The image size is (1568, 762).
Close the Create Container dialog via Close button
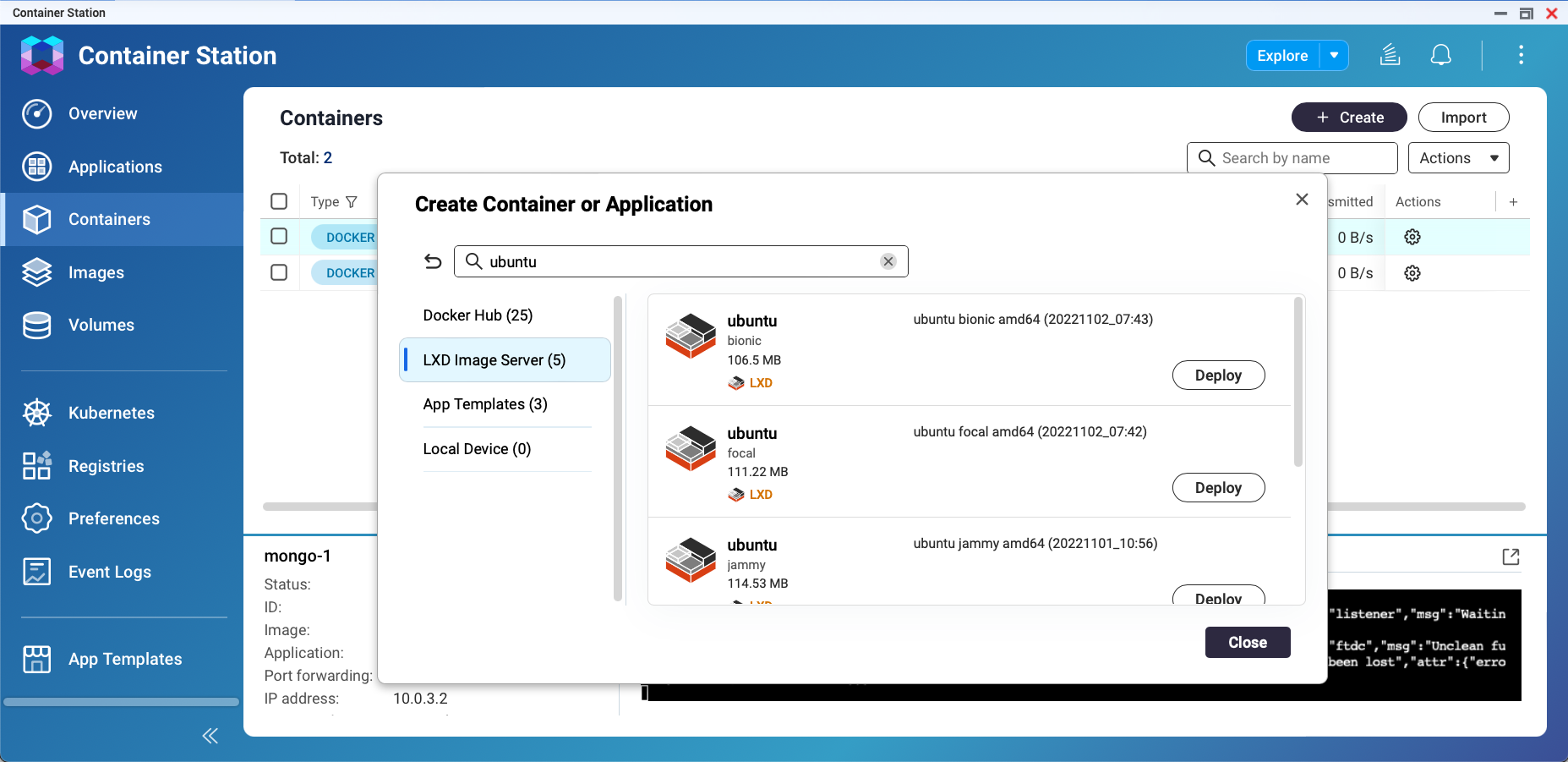point(1248,642)
